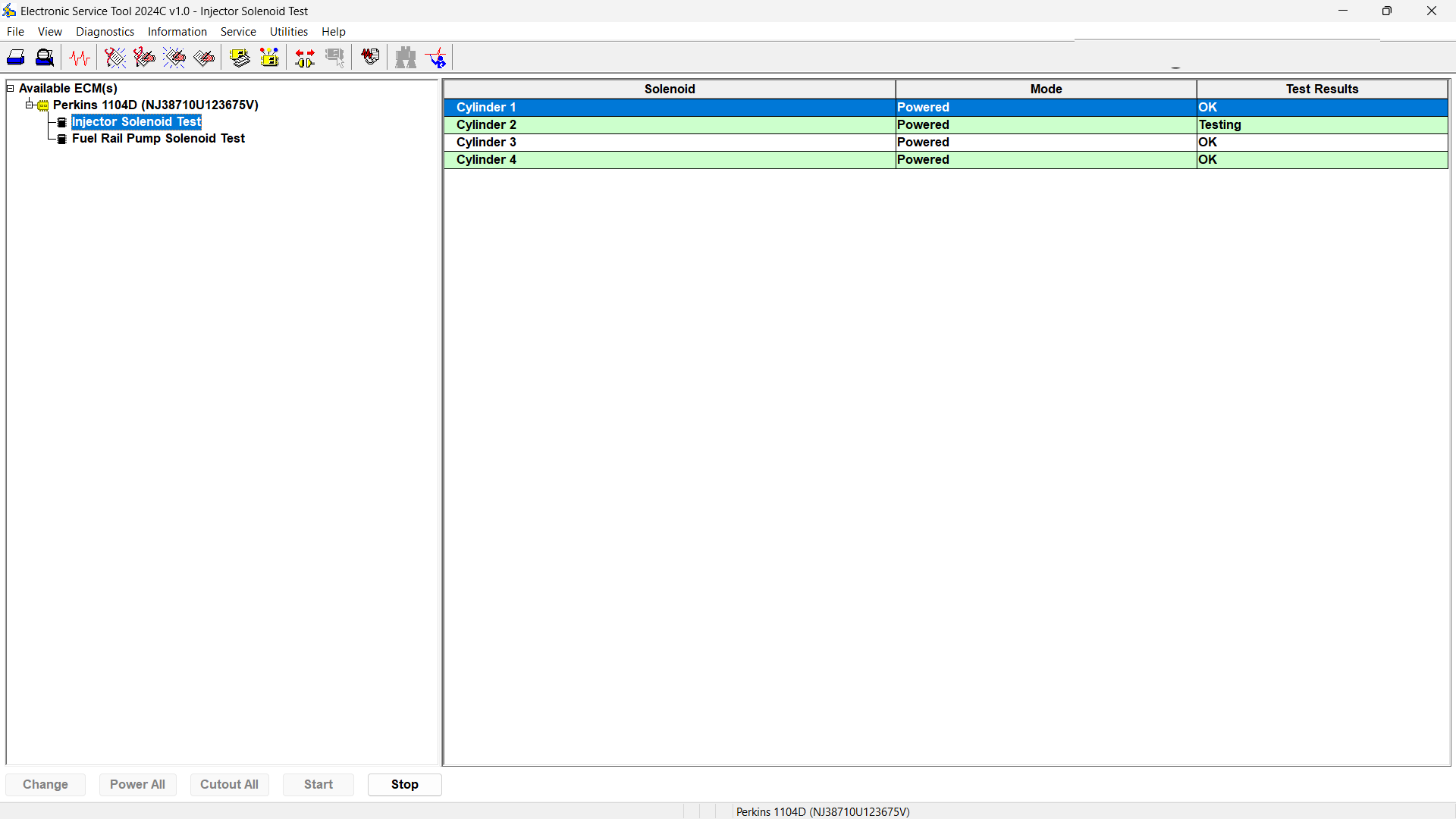Screen dimensions: 1456x819
Task: Click the Power All button
Action: pyautogui.click(x=137, y=785)
